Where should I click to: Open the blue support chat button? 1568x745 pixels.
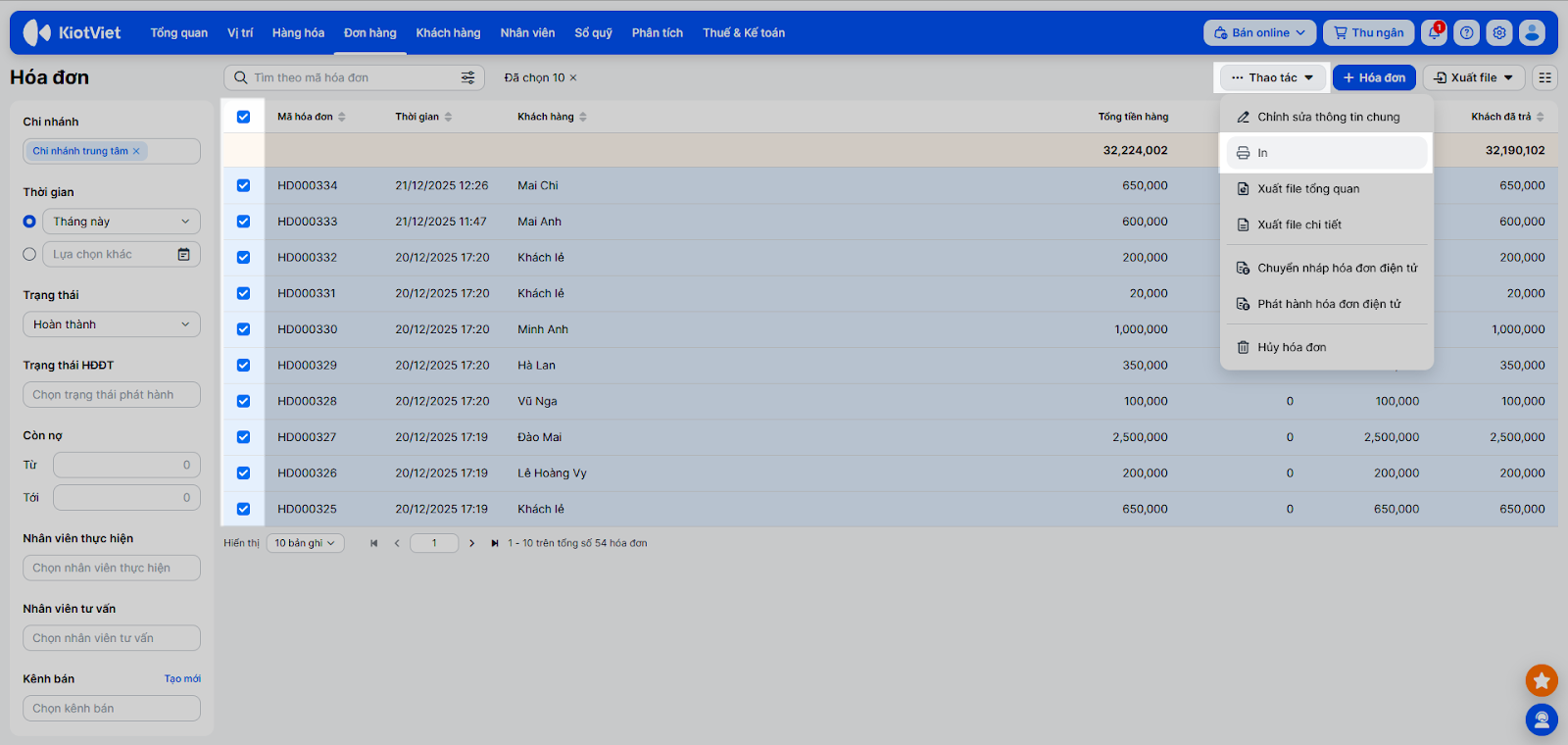1542,720
